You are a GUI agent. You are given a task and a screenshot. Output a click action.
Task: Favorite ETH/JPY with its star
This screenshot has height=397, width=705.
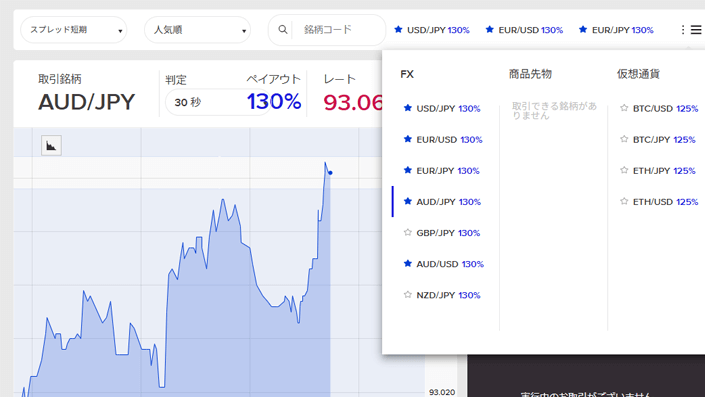tap(624, 170)
